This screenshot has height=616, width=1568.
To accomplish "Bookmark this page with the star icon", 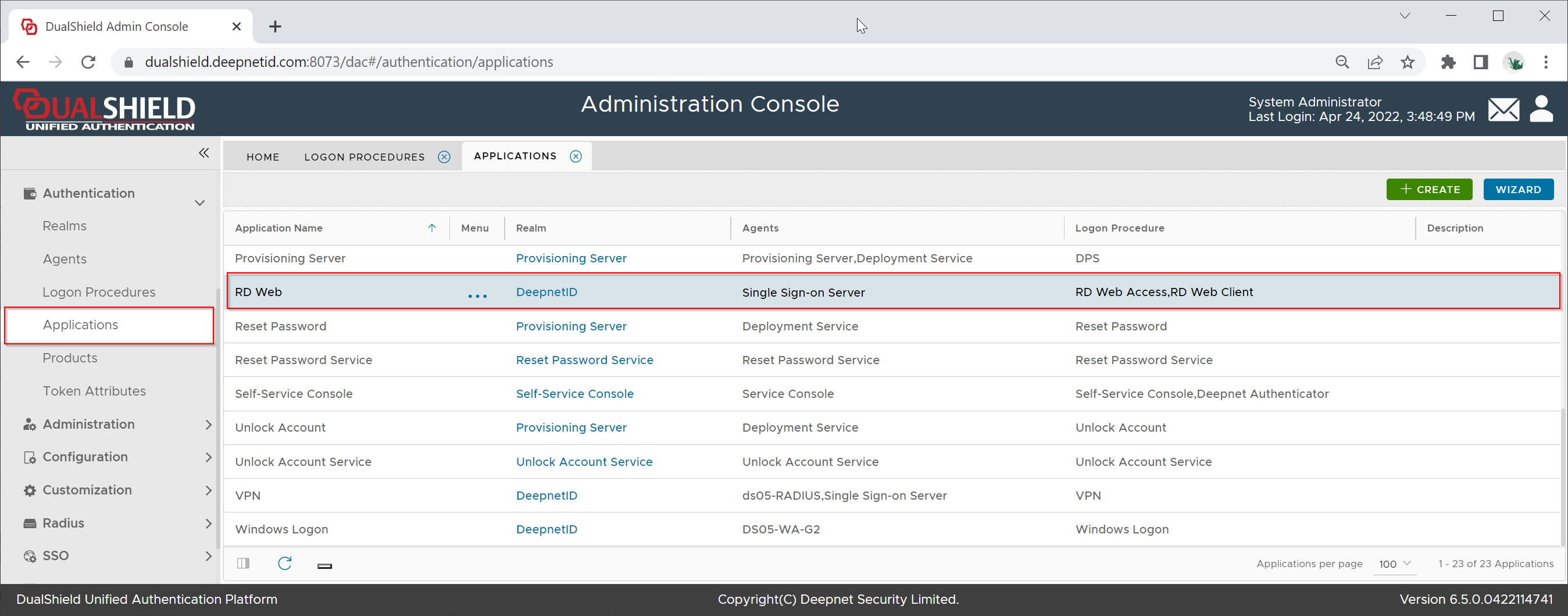I will click(1408, 62).
